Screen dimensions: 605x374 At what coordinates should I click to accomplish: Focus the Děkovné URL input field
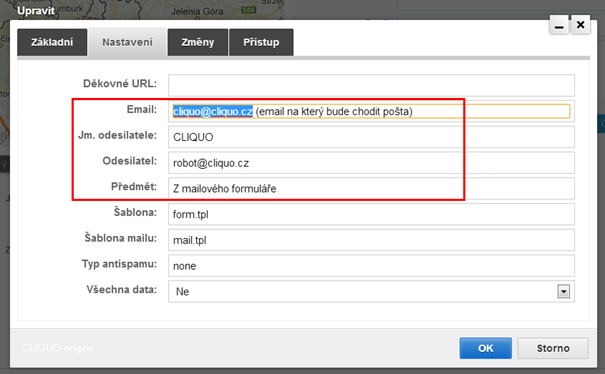coord(371,85)
